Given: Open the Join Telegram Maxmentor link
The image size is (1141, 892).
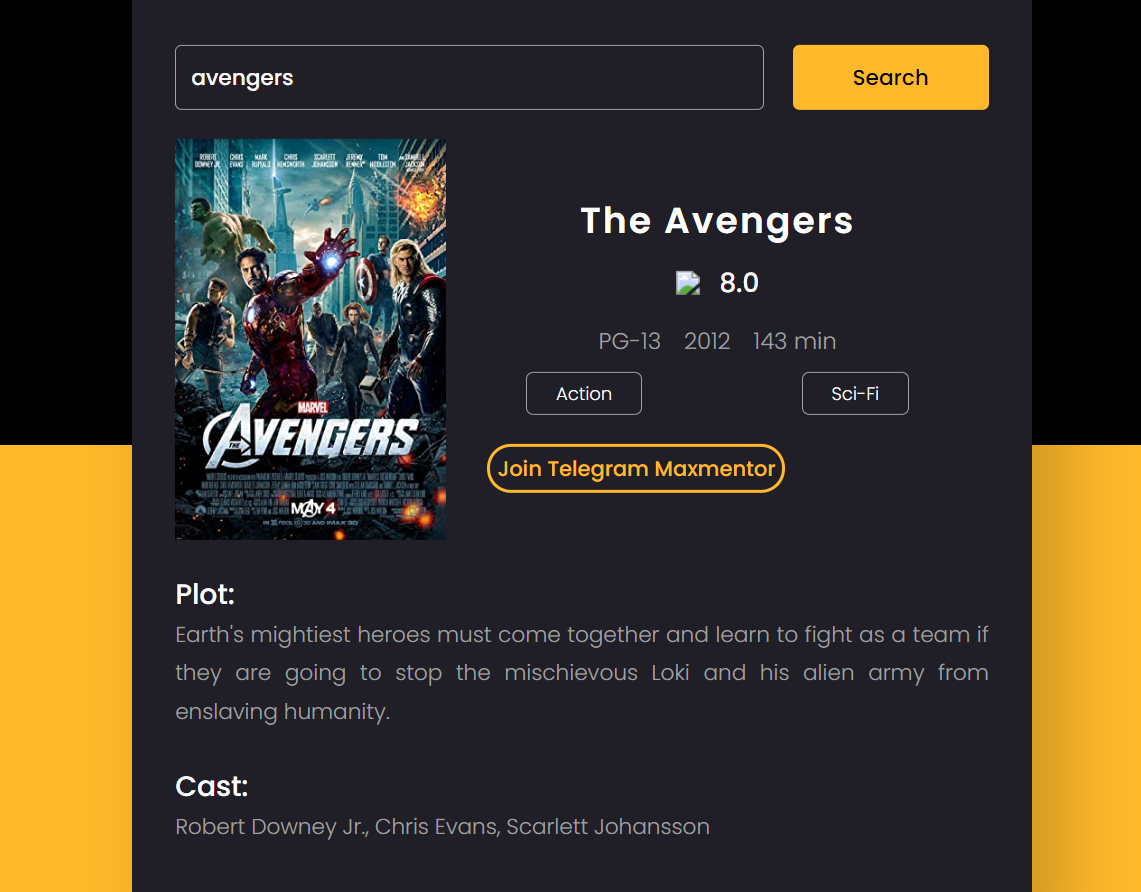Looking at the screenshot, I should pyautogui.click(x=636, y=468).
